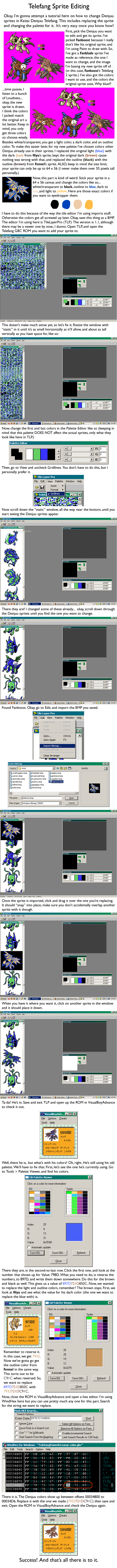Choose Import Bitmap in the Edit menu
This screenshot has height=1568, width=117.
click(x=52, y=746)
